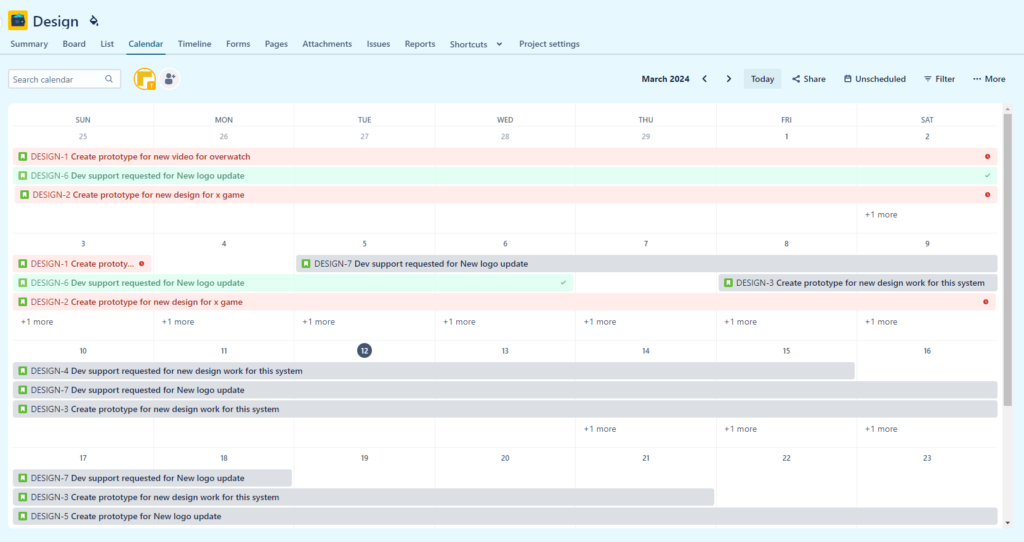1024x542 pixels.
Task: Go to next month with right arrow
Action: (729, 79)
